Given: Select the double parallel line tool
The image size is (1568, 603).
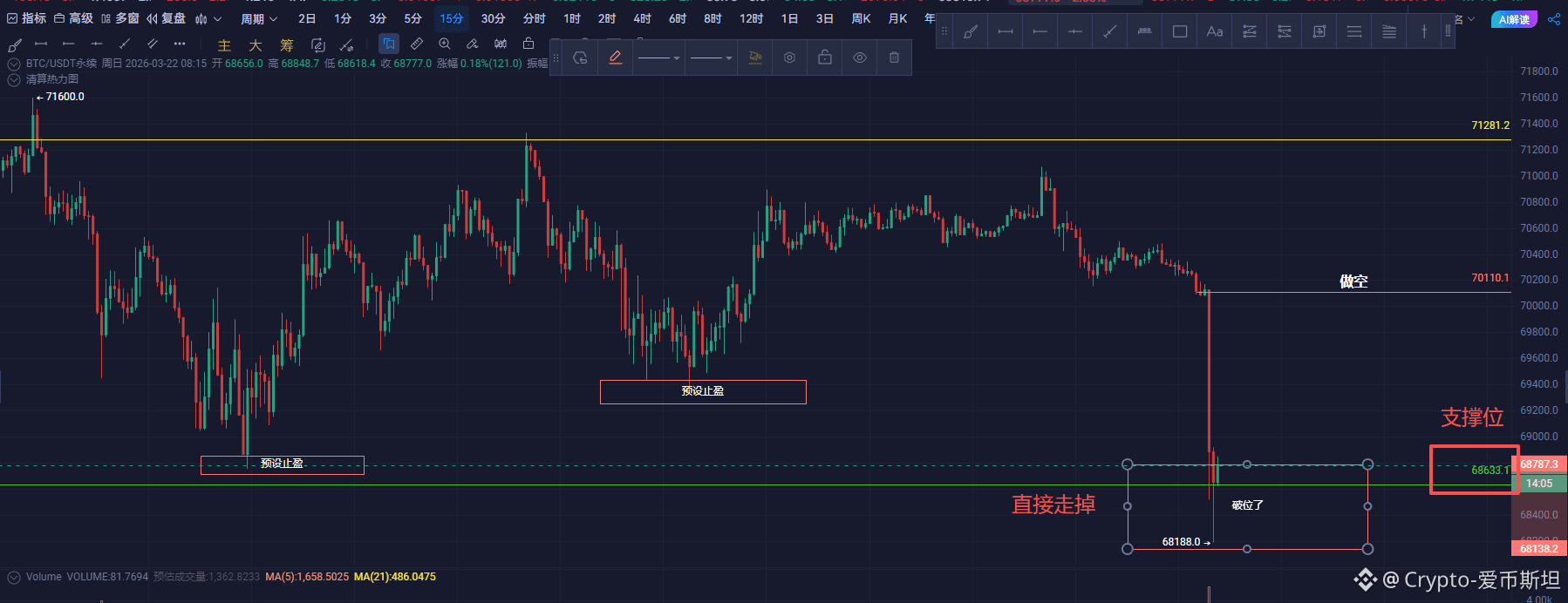Looking at the screenshot, I should (x=153, y=44).
